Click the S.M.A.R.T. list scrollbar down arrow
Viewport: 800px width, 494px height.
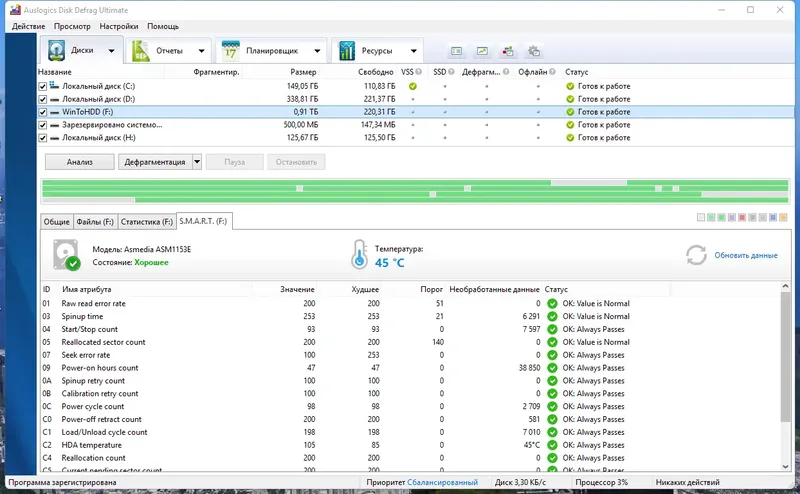(x=786, y=466)
